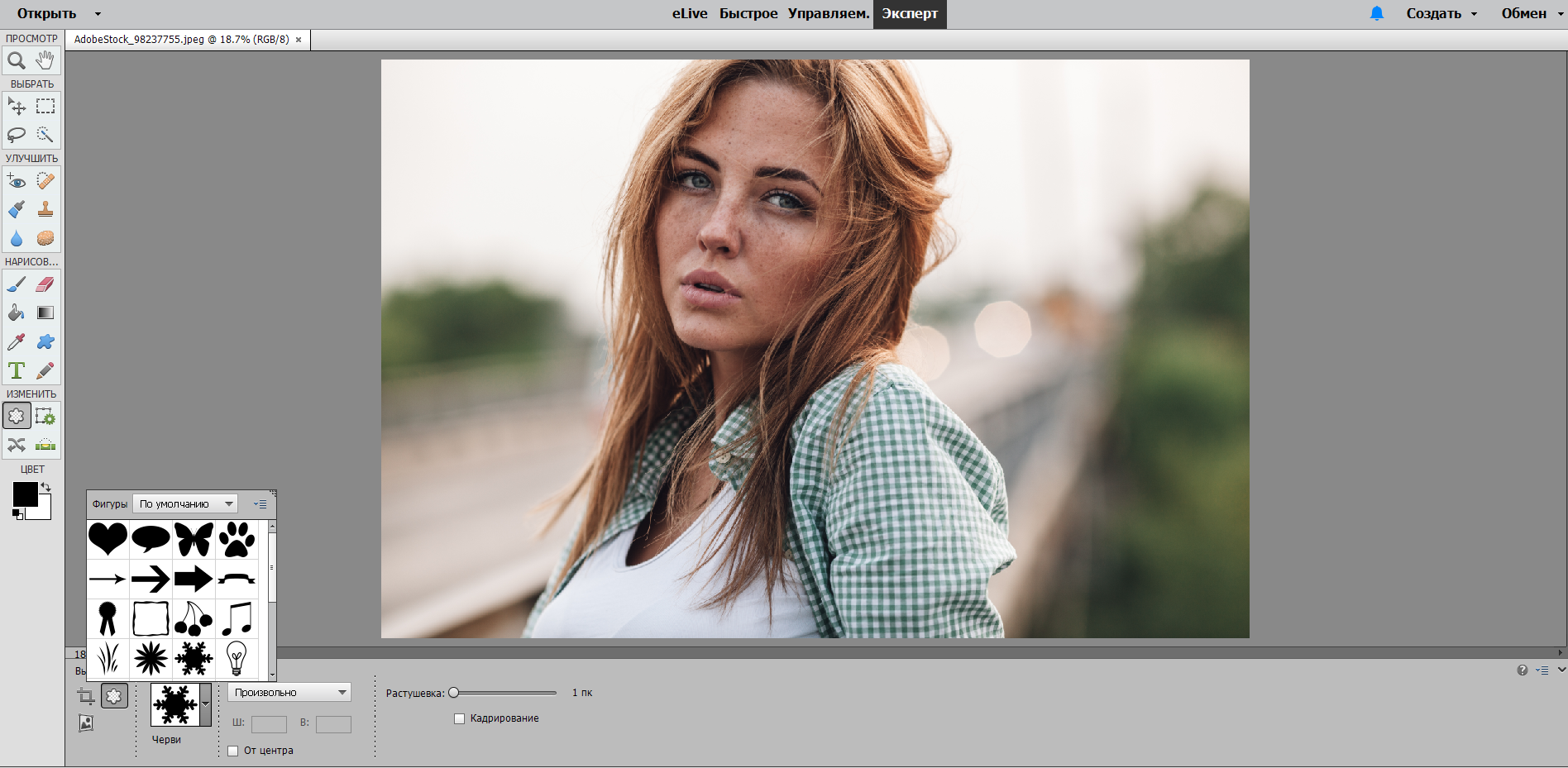Select the Clone Stamp tool
The image size is (1568, 768).
click(x=45, y=209)
